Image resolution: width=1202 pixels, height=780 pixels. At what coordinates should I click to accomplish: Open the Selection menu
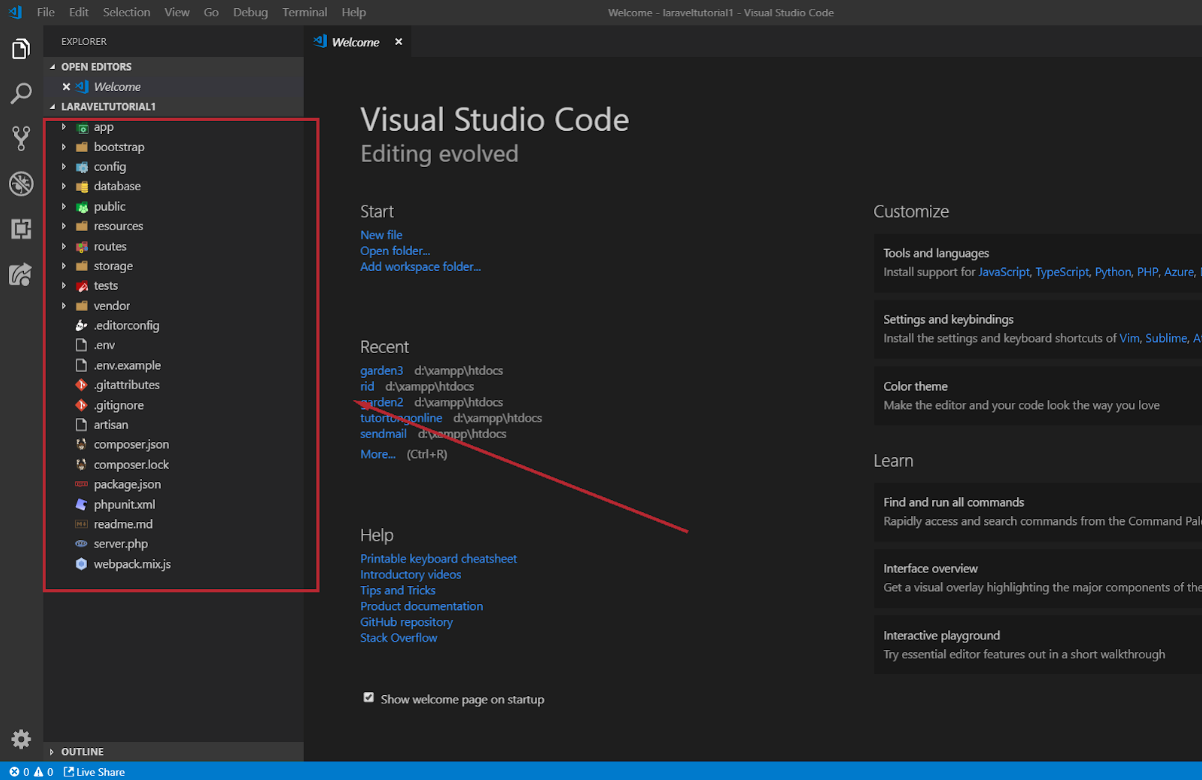tap(126, 12)
